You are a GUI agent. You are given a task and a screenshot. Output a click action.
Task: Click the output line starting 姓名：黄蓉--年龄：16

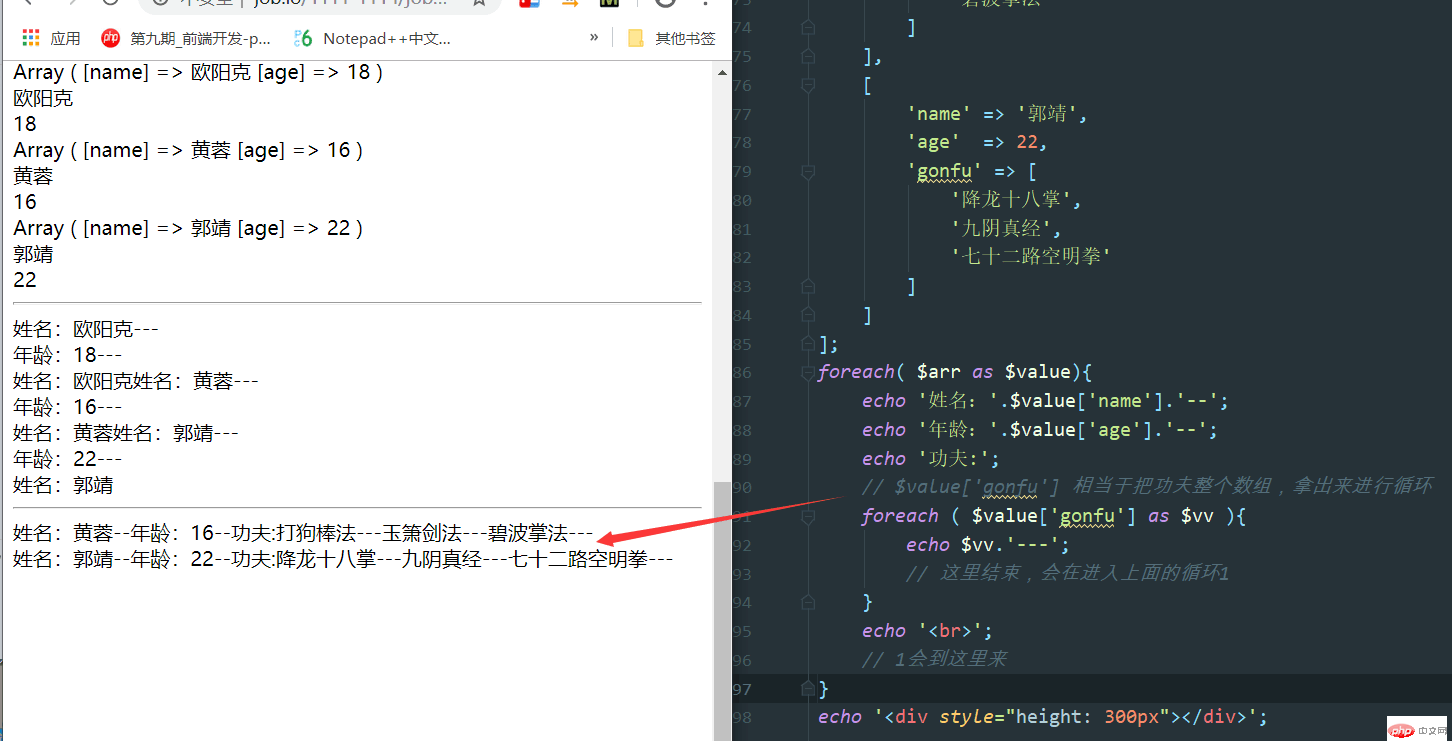(303, 533)
